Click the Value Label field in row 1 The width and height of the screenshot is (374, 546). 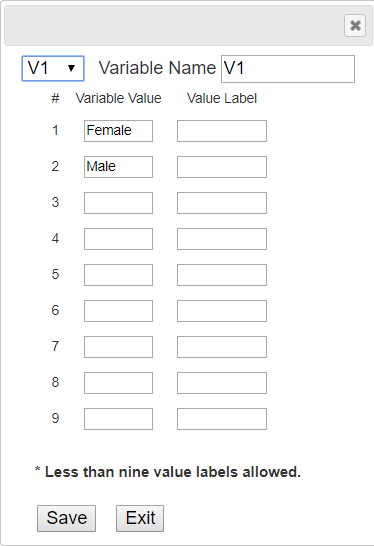pyautogui.click(x=222, y=131)
